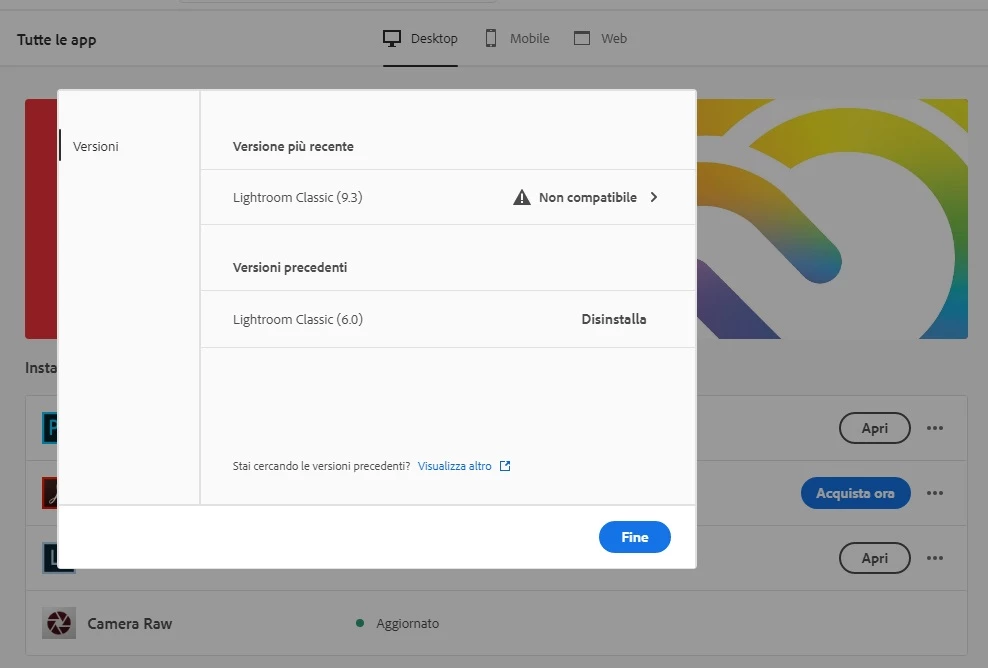
Task: Click the Non compatibile label
Action: tap(588, 197)
